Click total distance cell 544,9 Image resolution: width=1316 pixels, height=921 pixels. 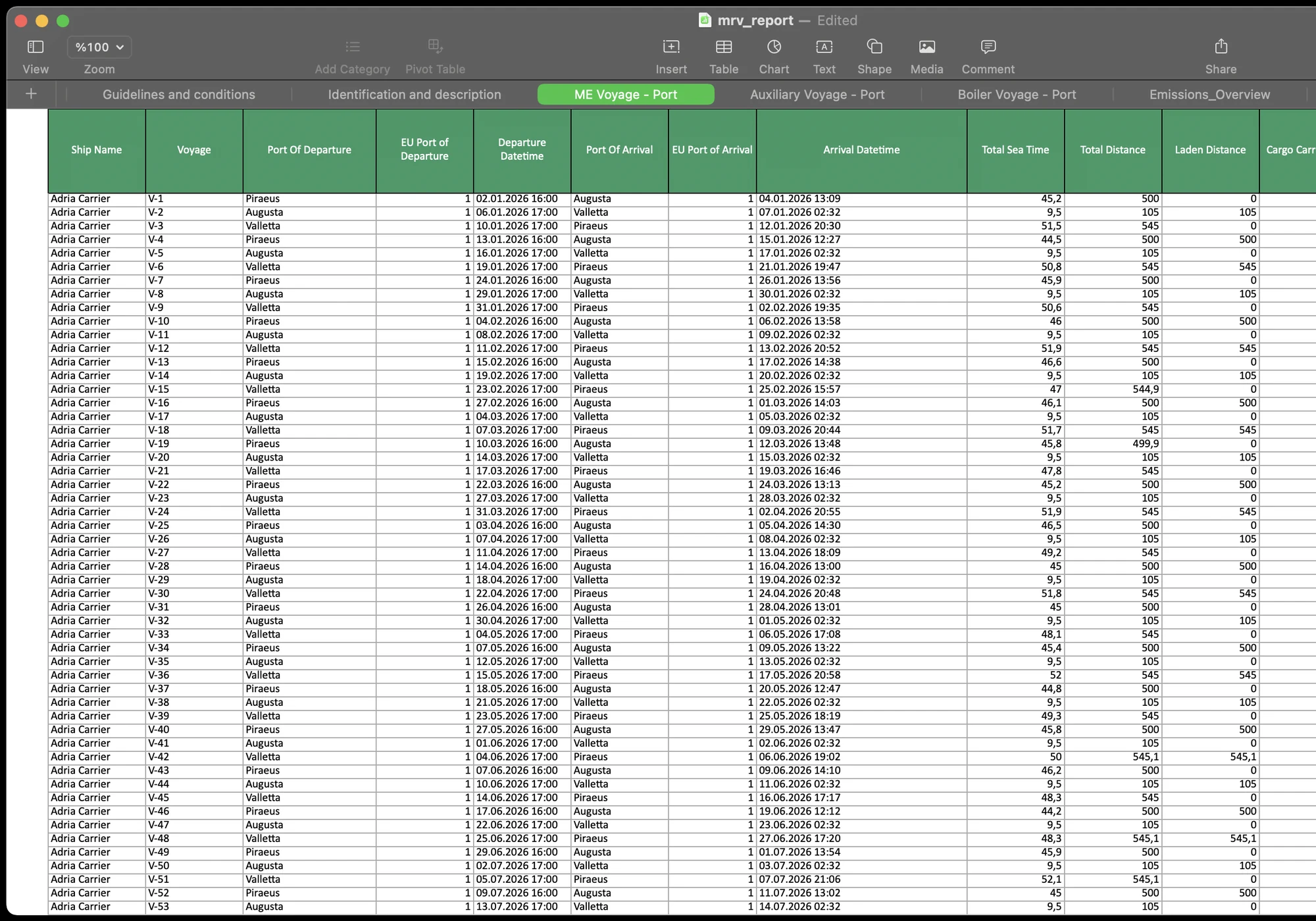point(1113,389)
